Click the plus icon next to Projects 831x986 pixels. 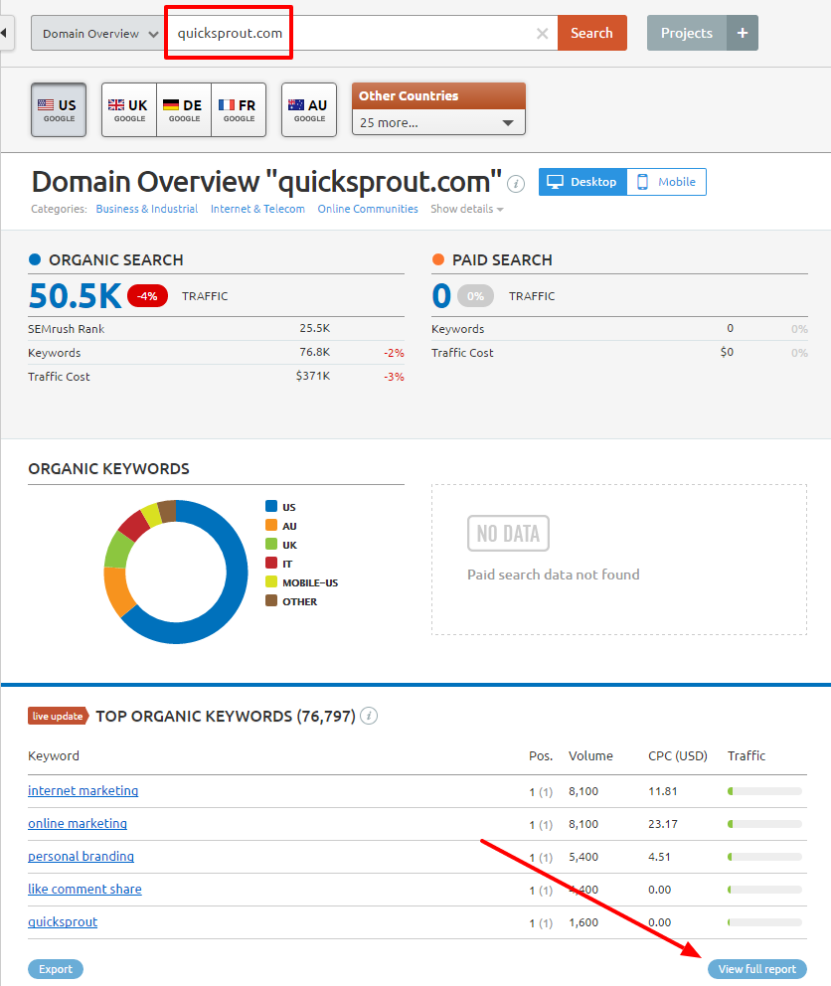[742, 33]
